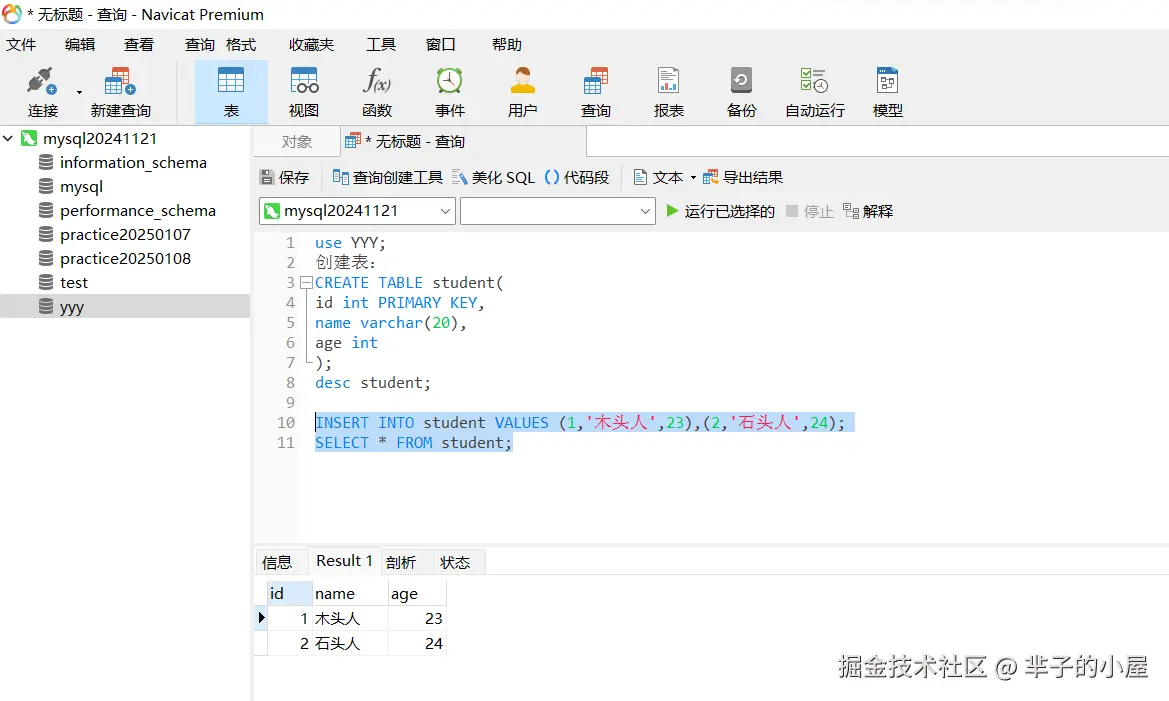The height and width of the screenshot is (701, 1169).
Task: Select the 木头人 name cell
Action: tap(350, 618)
